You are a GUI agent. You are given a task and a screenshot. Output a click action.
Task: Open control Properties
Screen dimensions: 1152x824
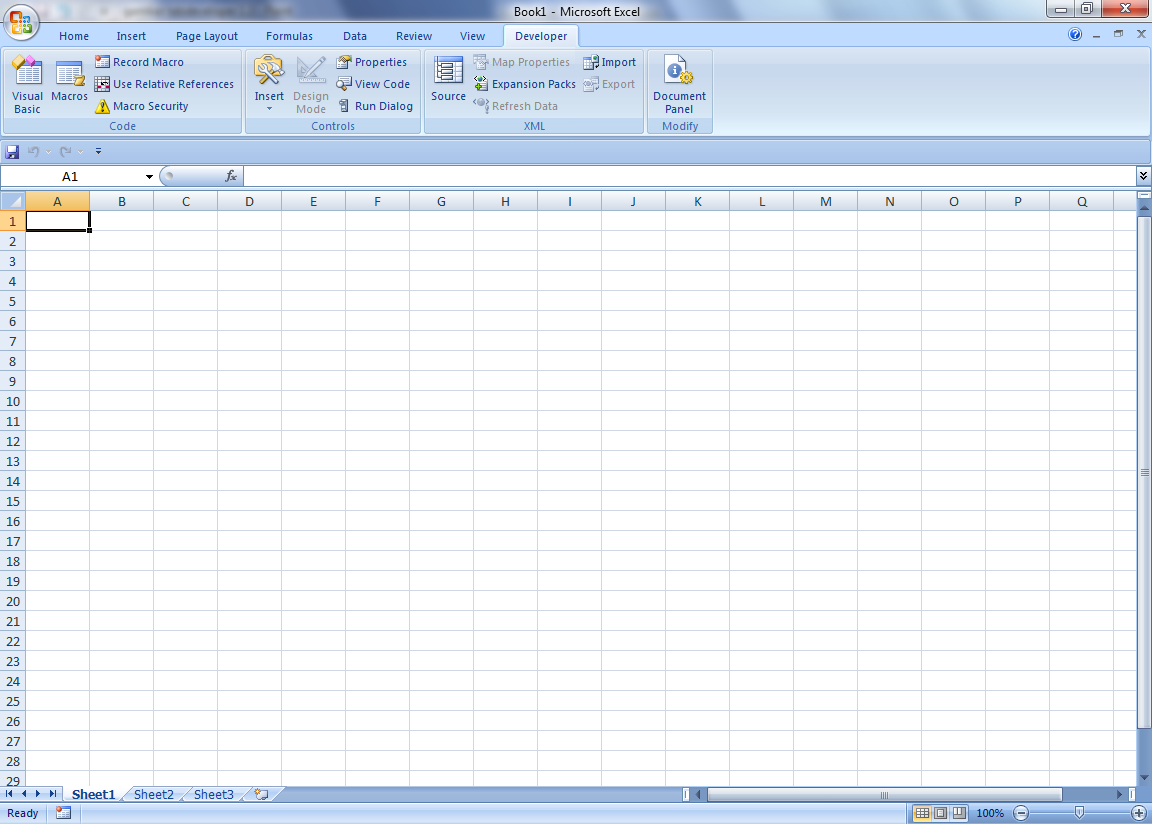point(372,62)
